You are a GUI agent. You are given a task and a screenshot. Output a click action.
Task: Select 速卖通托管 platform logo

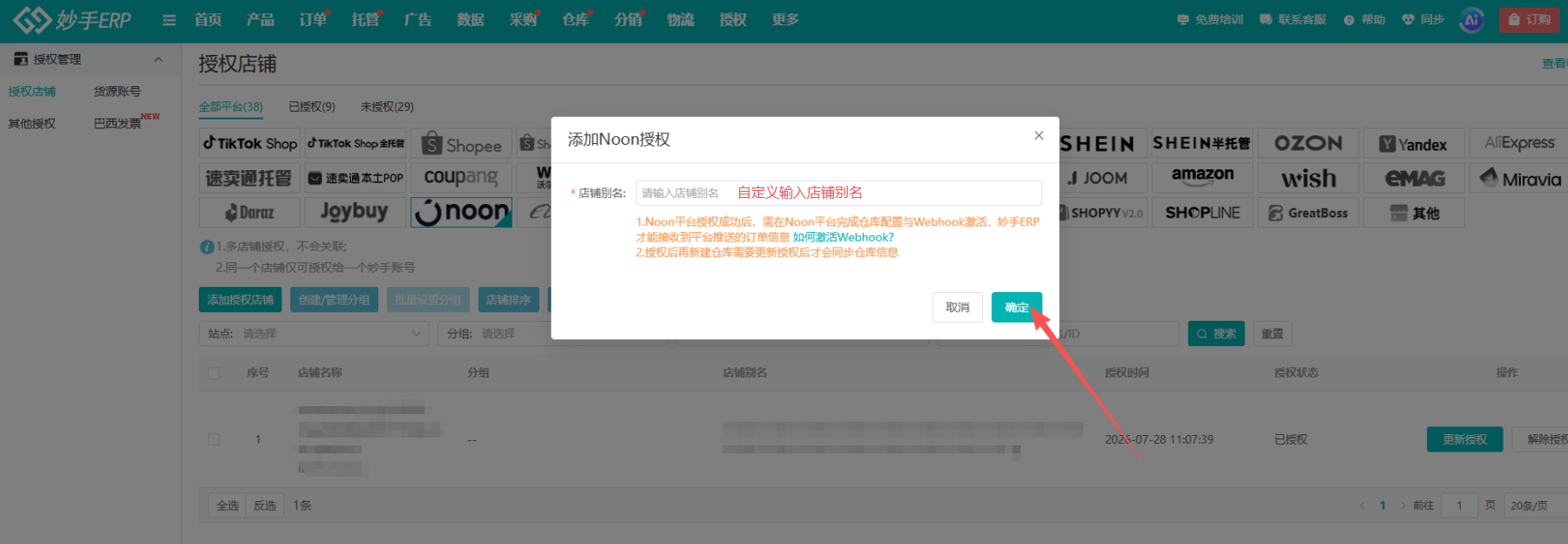[x=250, y=178]
